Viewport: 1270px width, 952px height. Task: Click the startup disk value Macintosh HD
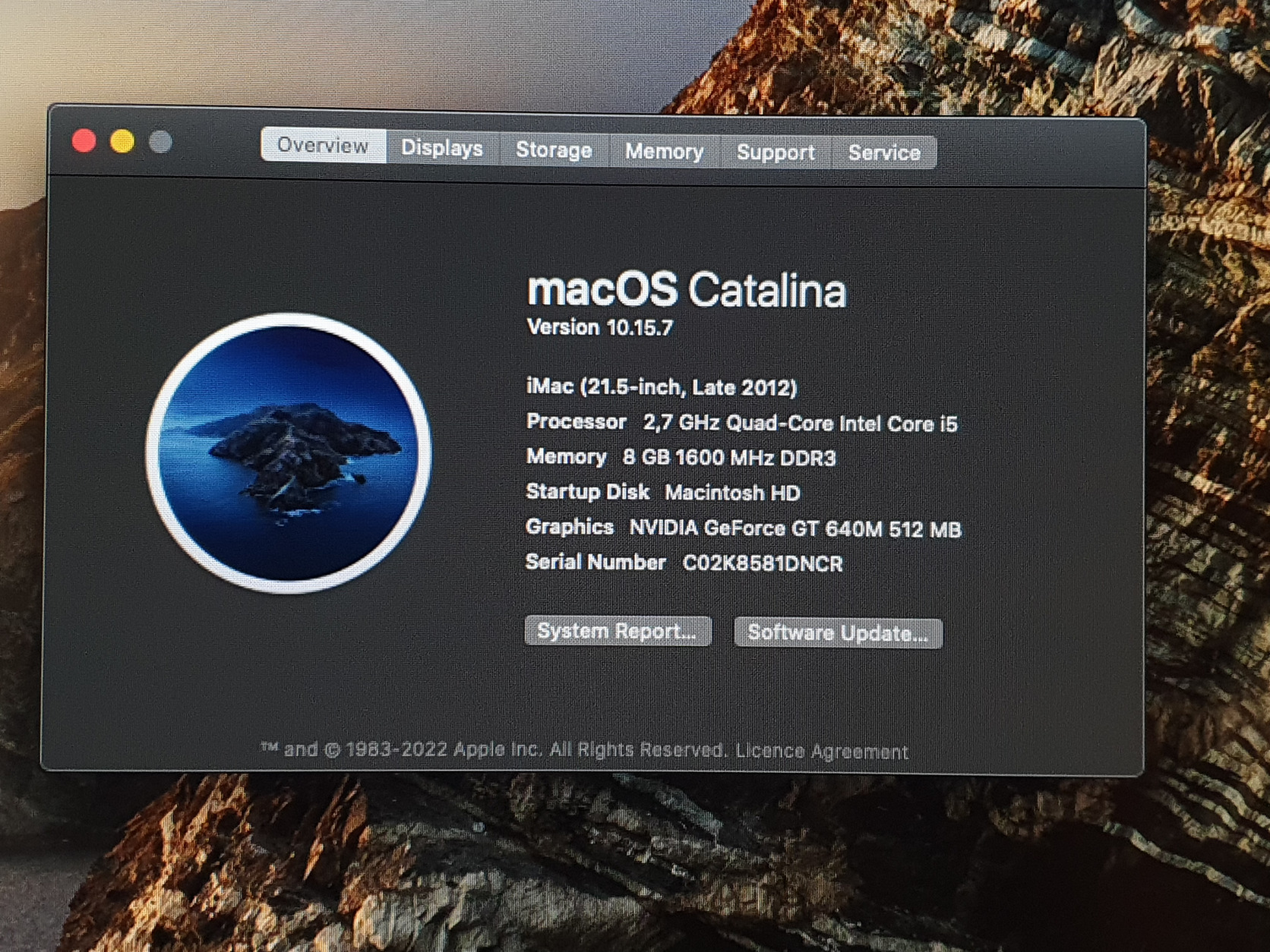[732, 493]
